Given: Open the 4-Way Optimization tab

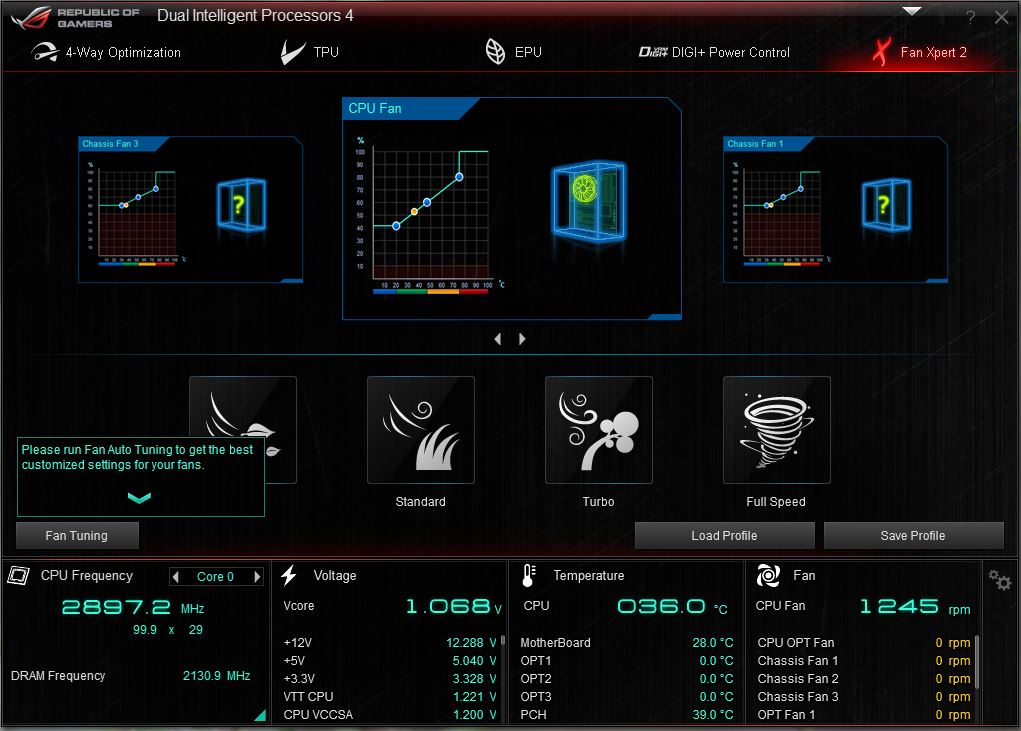Looking at the screenshot, I should (x=106, y=52).
